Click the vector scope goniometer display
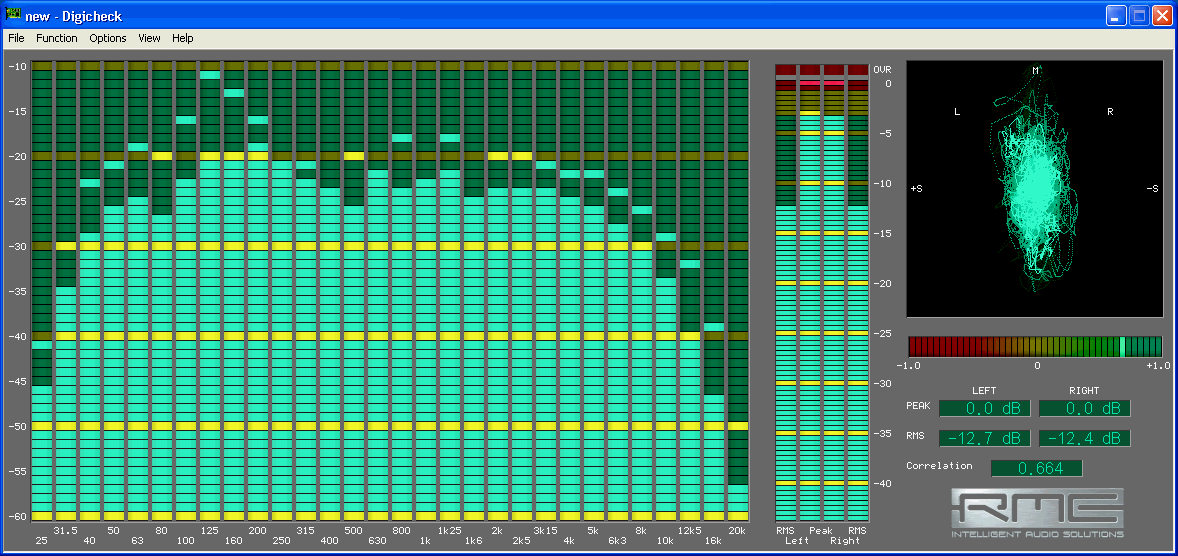 [x=1035, y=189]
